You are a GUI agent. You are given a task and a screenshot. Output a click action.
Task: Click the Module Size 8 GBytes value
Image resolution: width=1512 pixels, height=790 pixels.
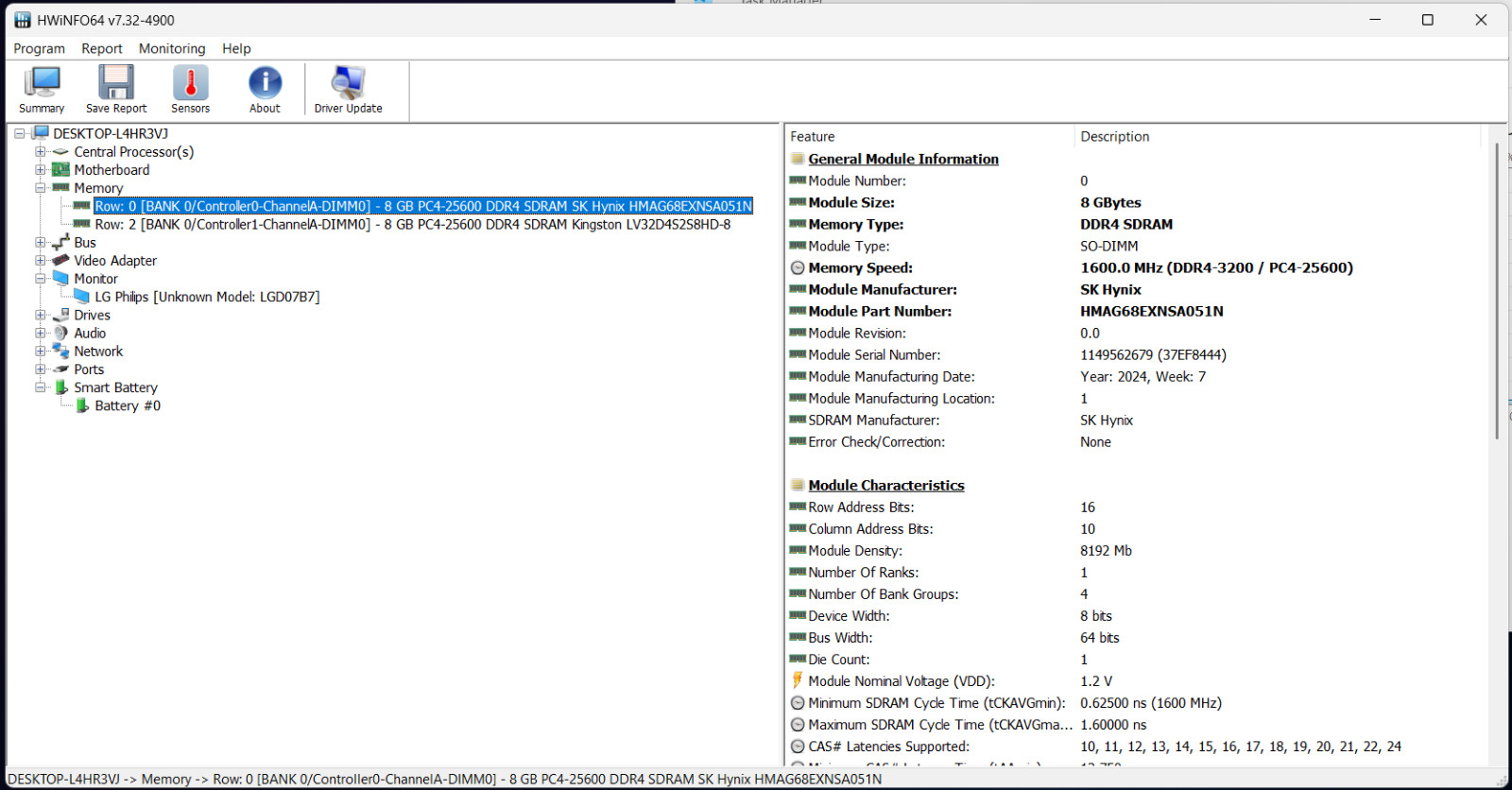[1110, 202]
